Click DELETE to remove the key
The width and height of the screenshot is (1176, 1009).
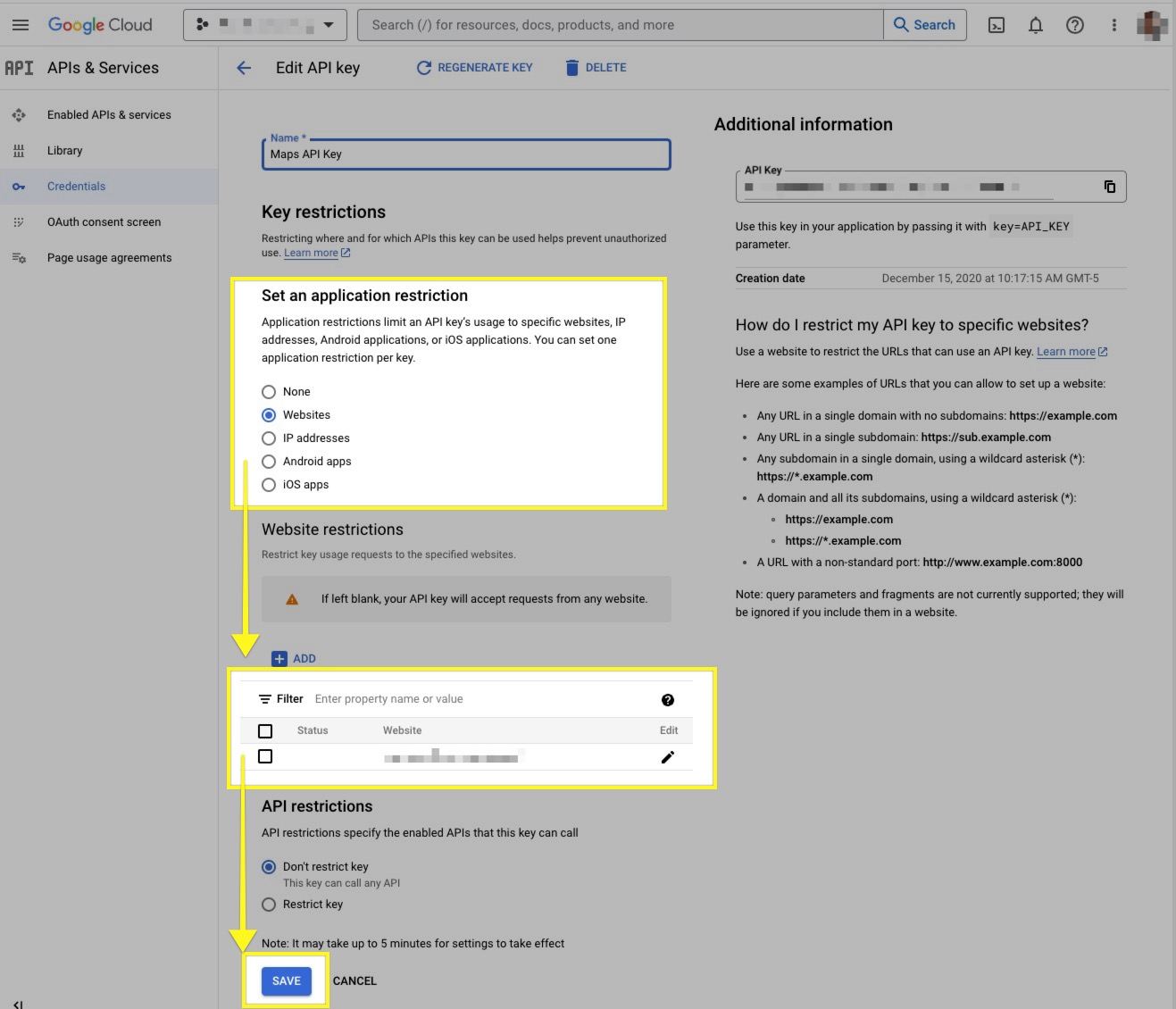tap(596, 68)
